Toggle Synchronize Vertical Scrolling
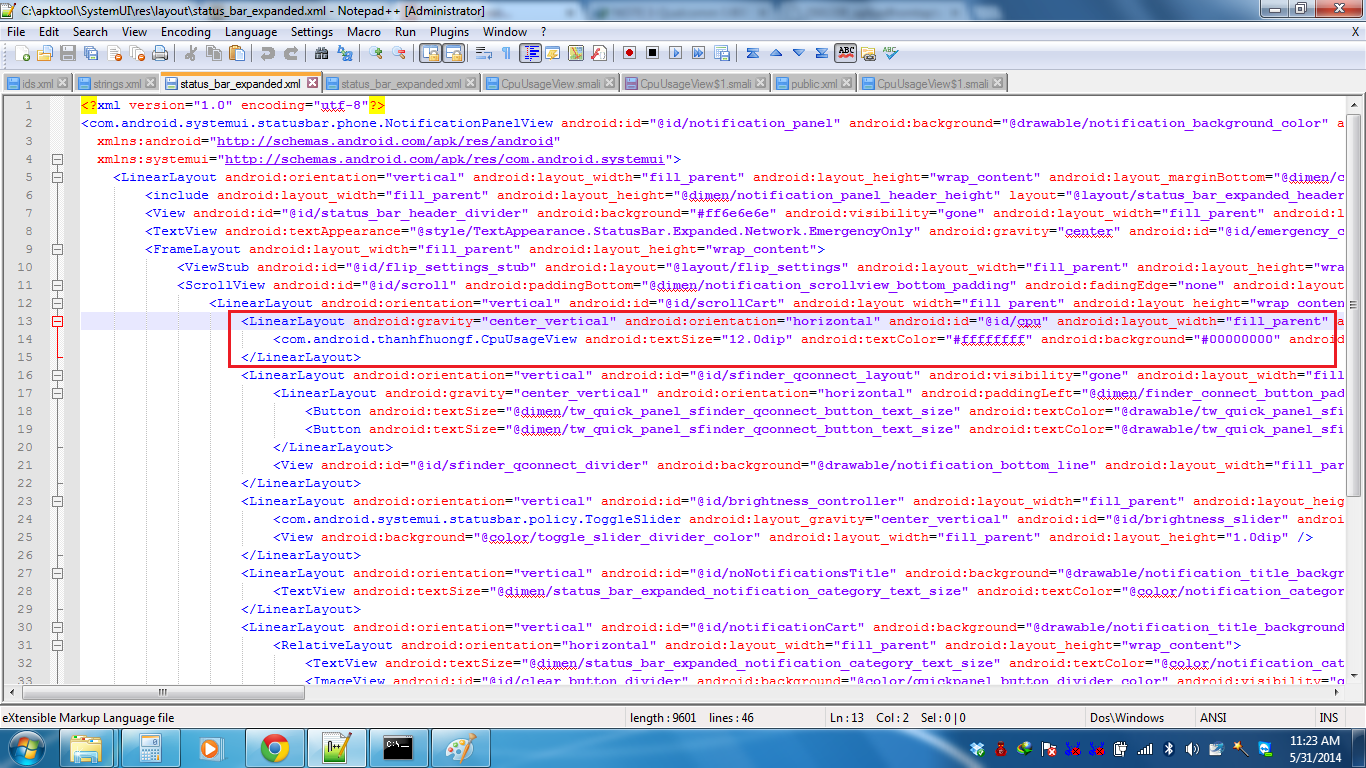Image resolution: width=1366 pixels, height=768 pixels. (430, 53)
